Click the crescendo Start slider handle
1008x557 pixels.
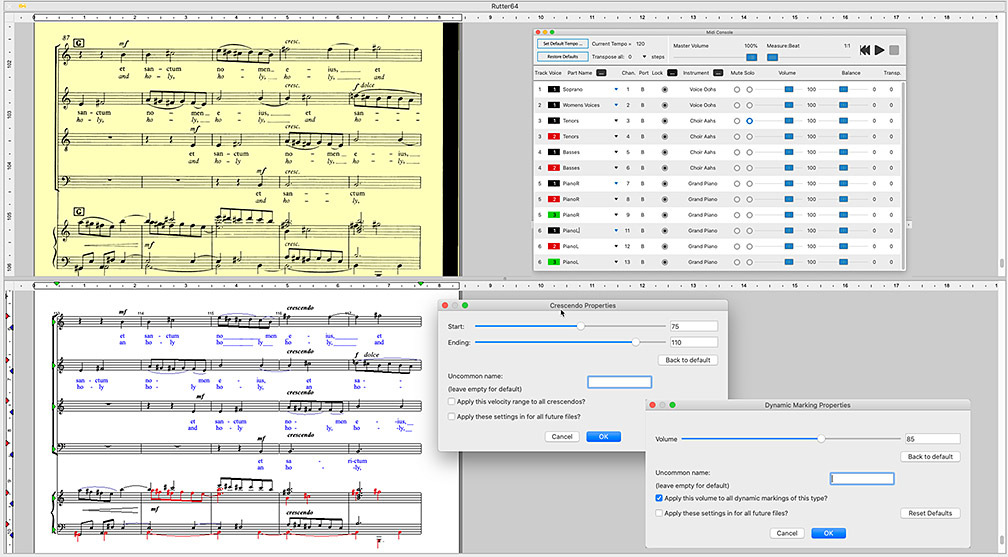pyautogui.click(x=580, y=326)
